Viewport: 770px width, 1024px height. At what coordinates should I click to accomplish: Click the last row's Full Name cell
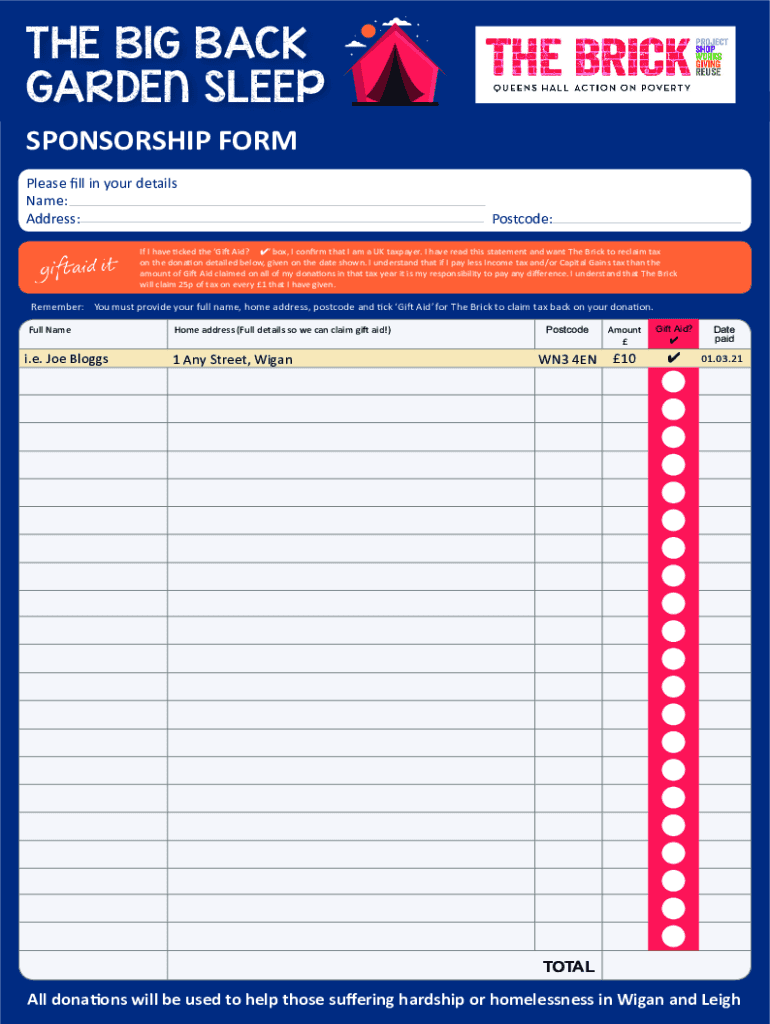click(x=93, y=935)
